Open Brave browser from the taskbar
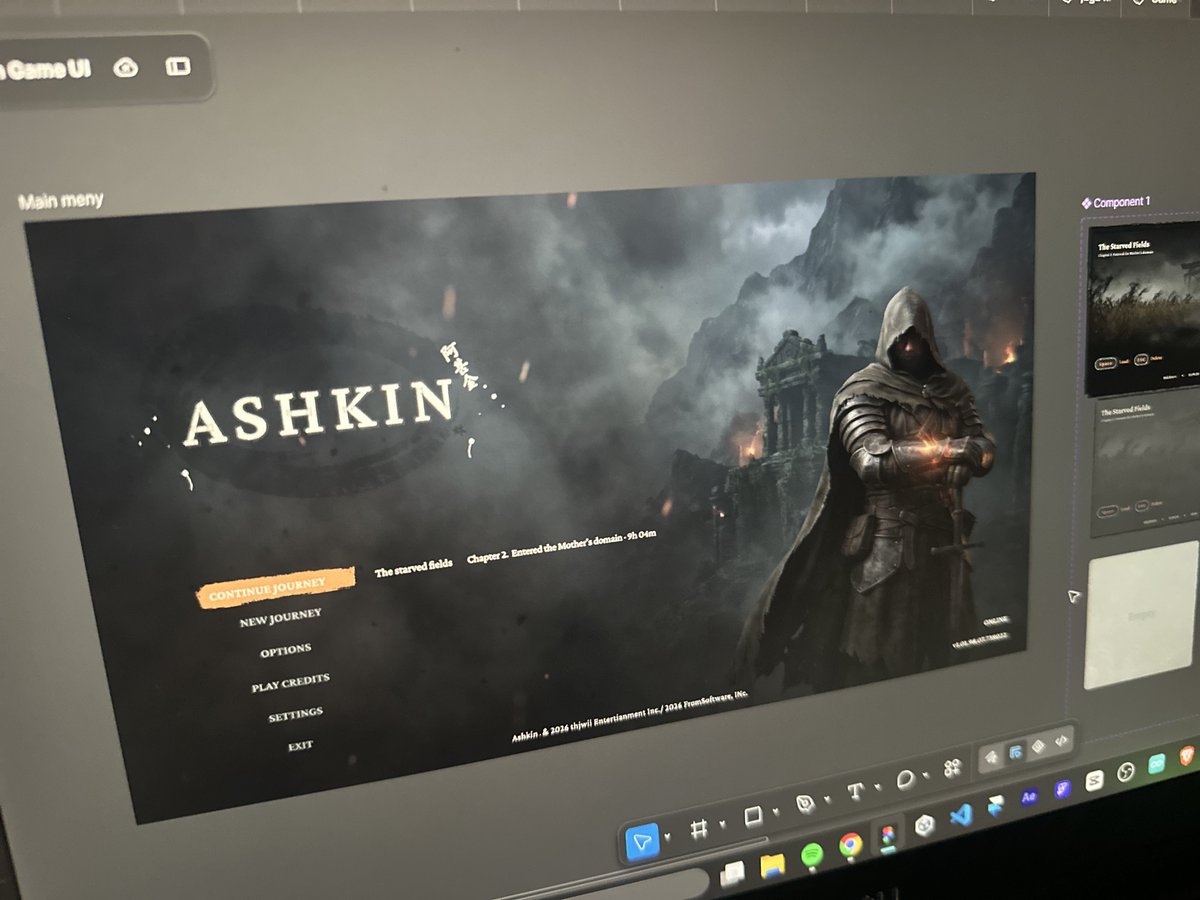 (x=1188, y=755)
